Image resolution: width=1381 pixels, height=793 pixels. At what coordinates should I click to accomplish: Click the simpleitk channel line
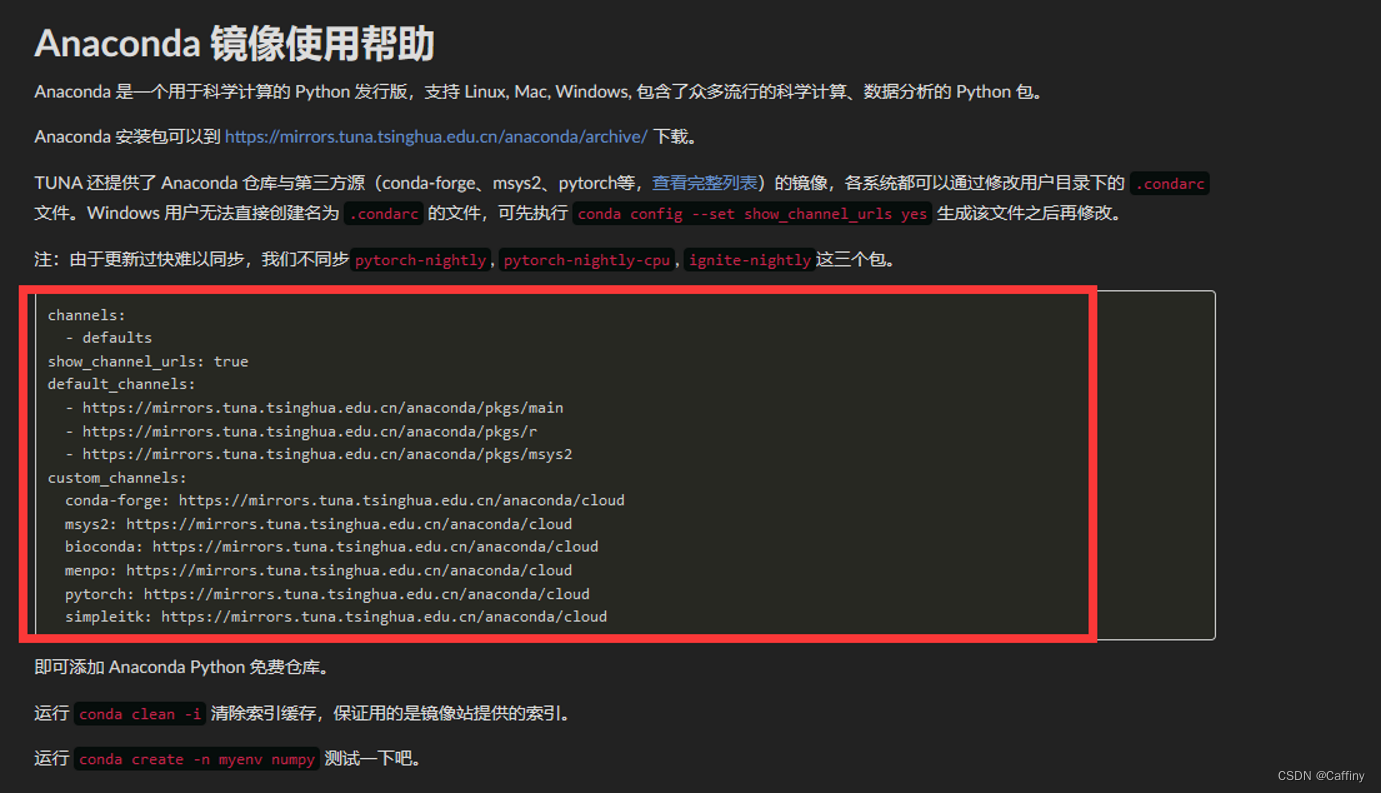coord(336,617)
